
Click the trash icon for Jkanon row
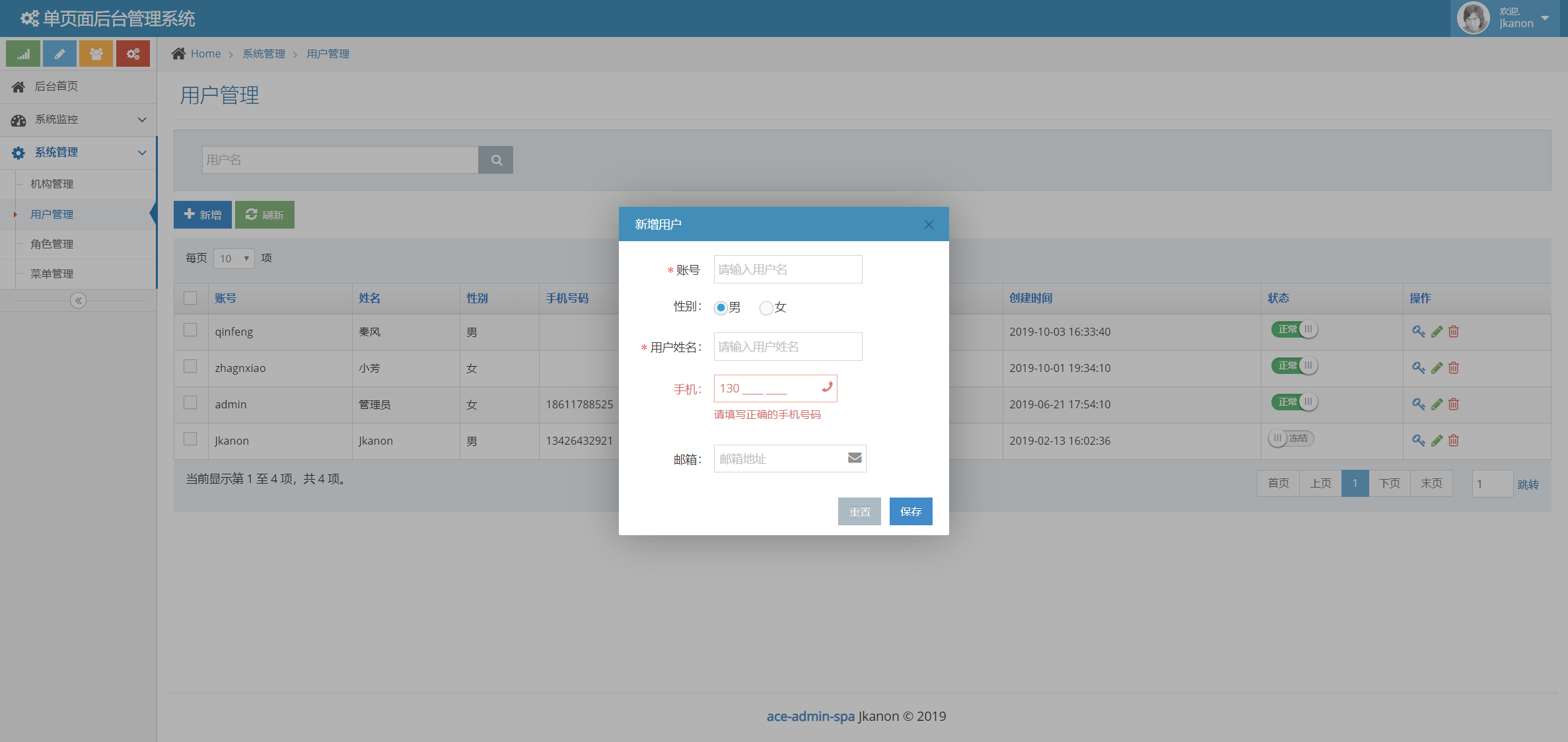(x=1454, y=441)
